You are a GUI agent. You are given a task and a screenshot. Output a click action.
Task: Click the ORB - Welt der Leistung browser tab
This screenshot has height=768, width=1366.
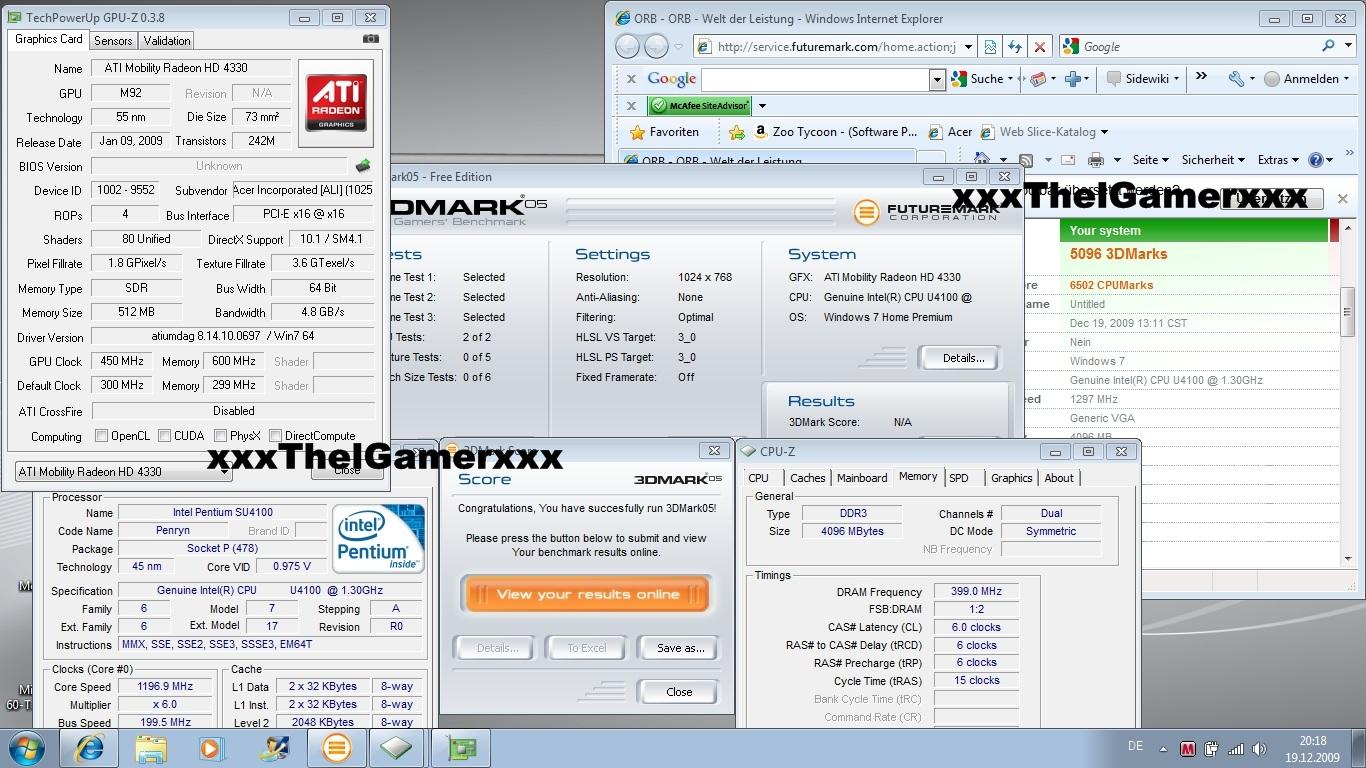click(x=767, y=161)
